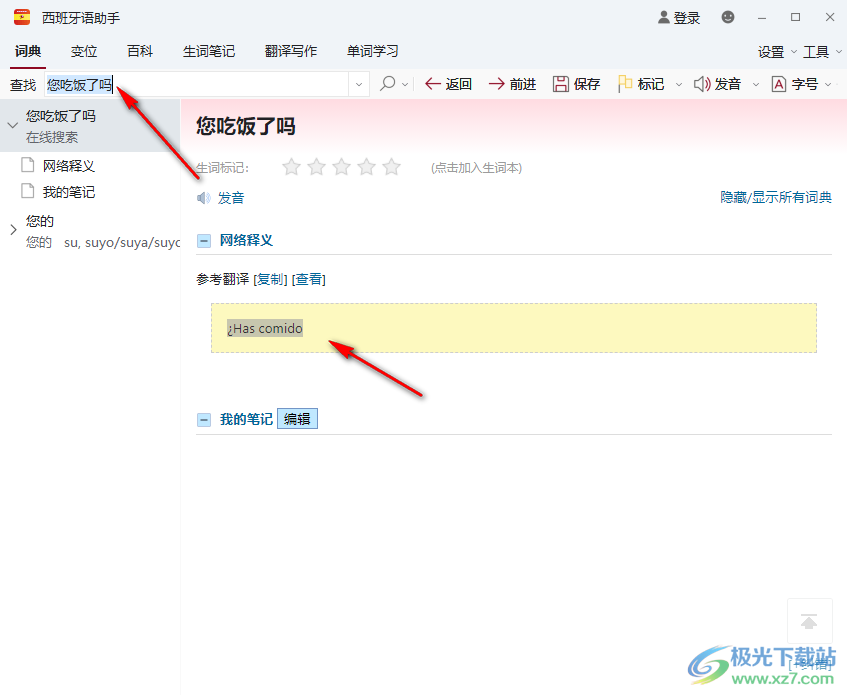Click the 查看 view link
This screenshot has width=847, height=695.
(x=308, y=279)
